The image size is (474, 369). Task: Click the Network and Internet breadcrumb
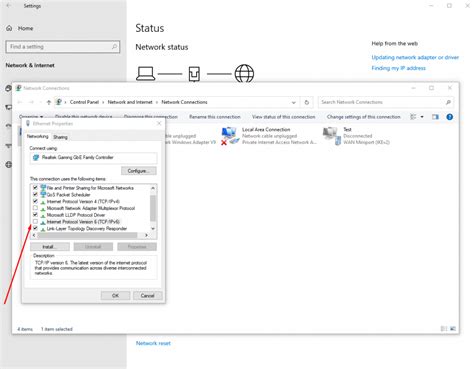coord(130,102)
